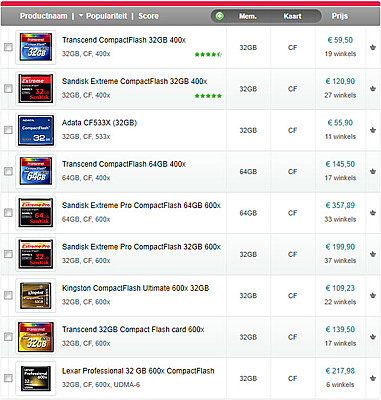The height and width of the screenshot is (400, 381).
Task: Click '19 winkels' text
Action: (340, 54)
